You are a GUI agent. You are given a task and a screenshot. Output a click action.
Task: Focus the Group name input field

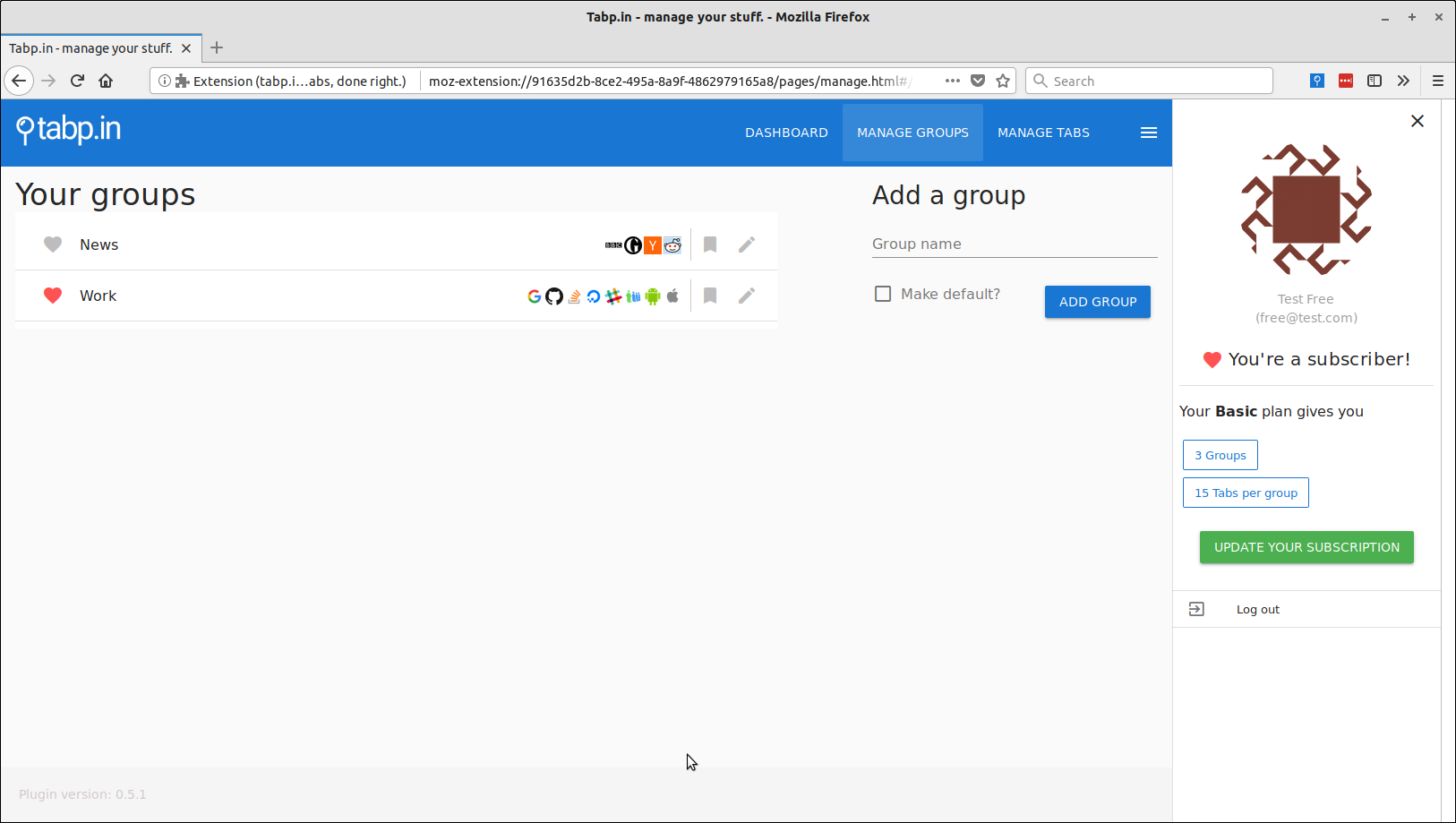pos(1015,244)
